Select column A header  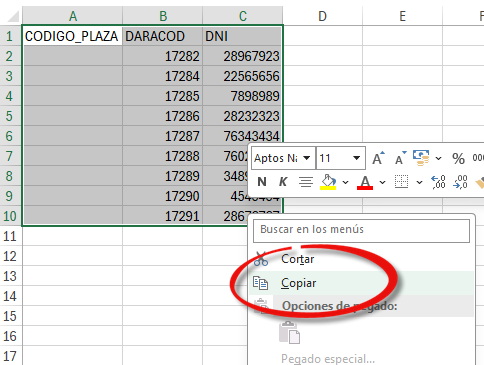[x=72, y=16]
